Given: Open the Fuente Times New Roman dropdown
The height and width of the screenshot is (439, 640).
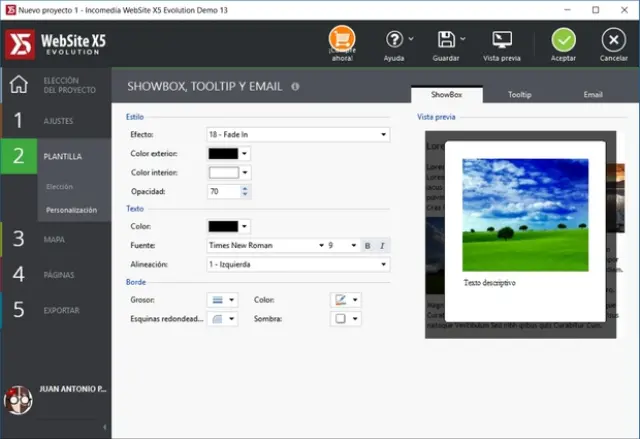Looking at the screenshot, I should pos(266,245).
